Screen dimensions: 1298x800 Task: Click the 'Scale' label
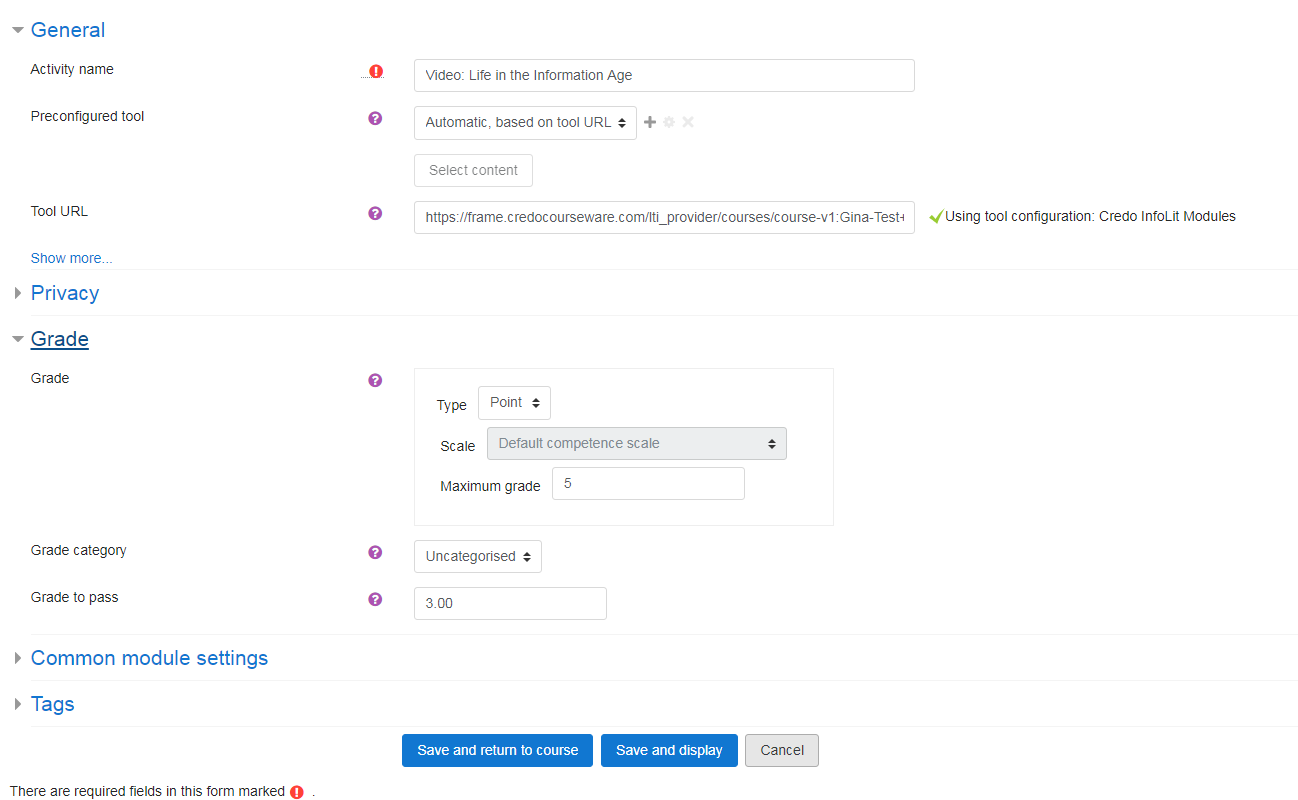point(457,446)
